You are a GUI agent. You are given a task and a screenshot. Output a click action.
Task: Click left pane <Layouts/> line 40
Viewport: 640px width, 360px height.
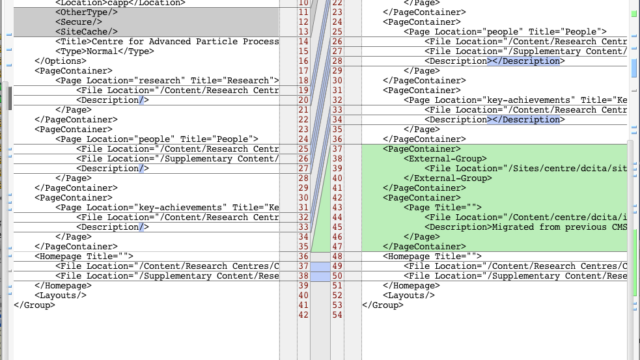60,295
